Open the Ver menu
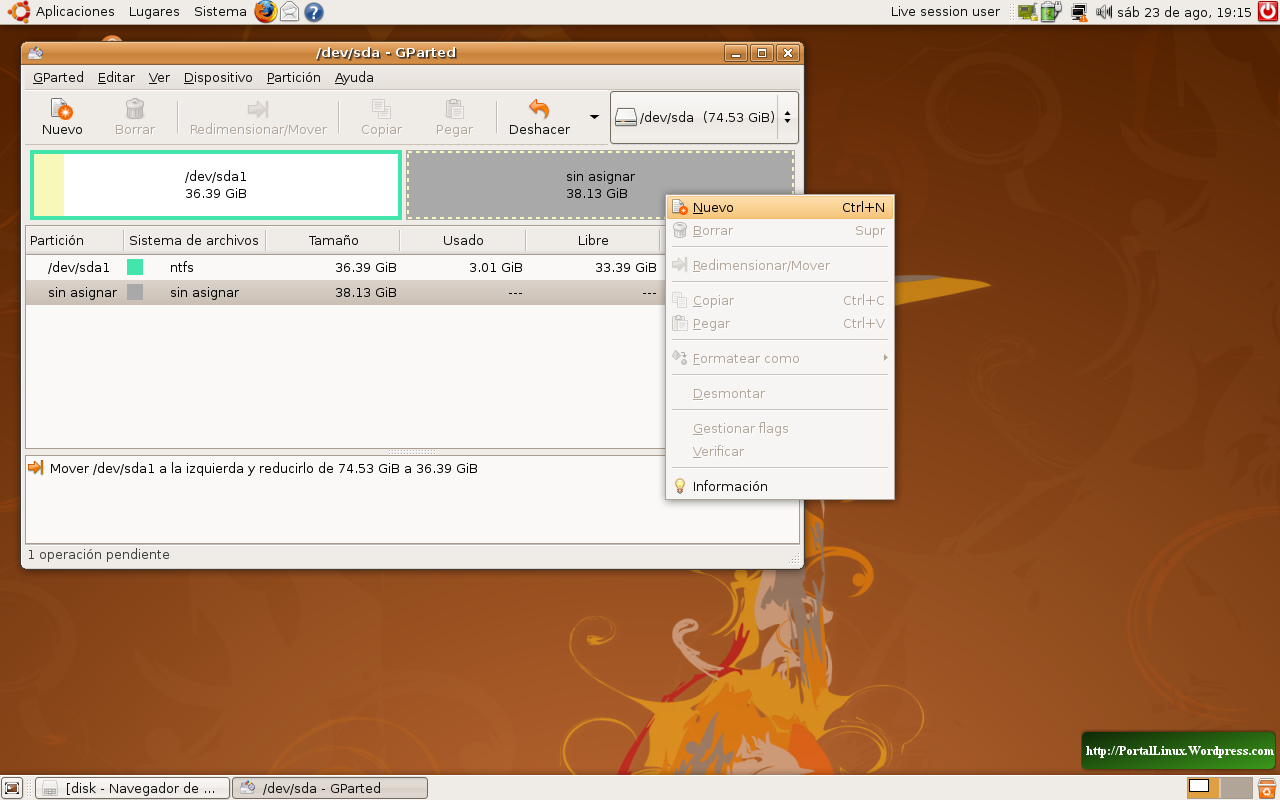This screenshot has height=800, width=1280. 159,77
